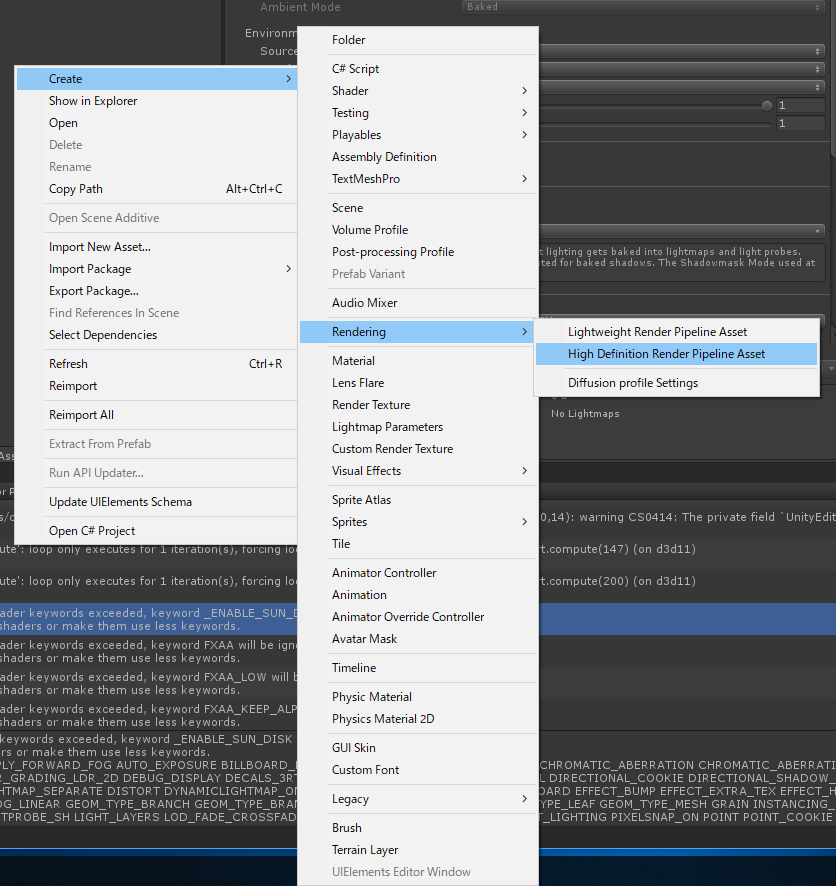Click the first slider handle in Lighting
Viewport: 836px width, 891px height.
(767, 106)
